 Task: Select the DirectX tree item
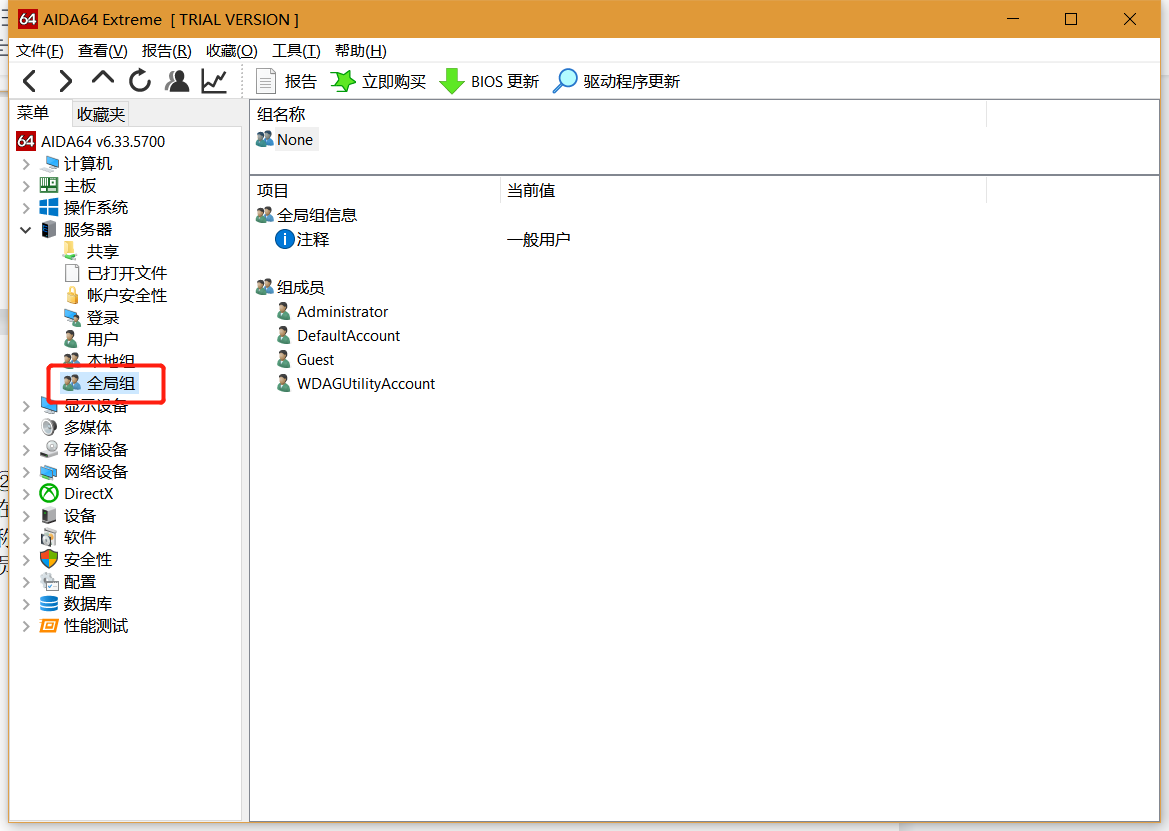coord(88,494)
